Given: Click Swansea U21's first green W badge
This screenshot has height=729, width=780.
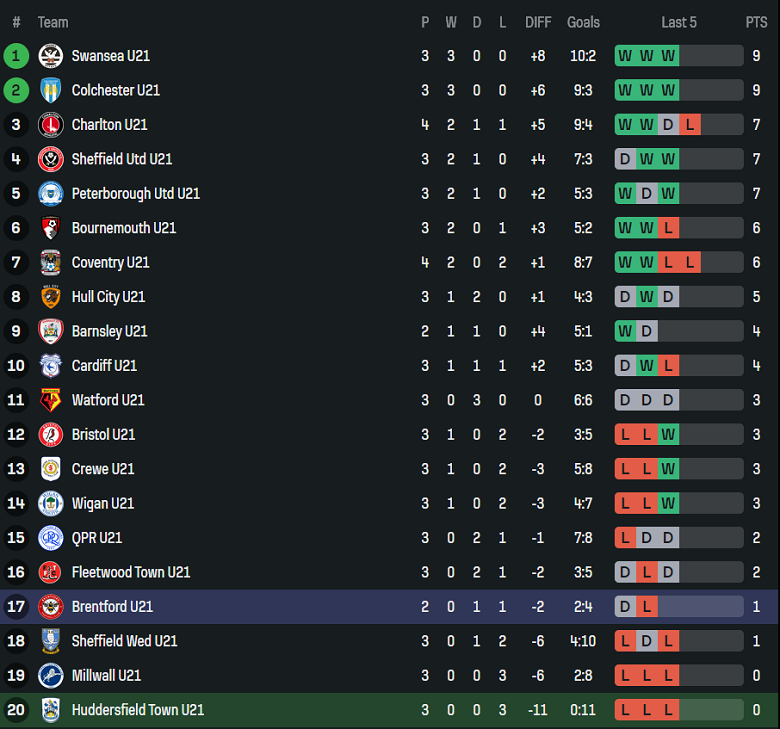Looking at the screenshot, I should tap(625, 56).
